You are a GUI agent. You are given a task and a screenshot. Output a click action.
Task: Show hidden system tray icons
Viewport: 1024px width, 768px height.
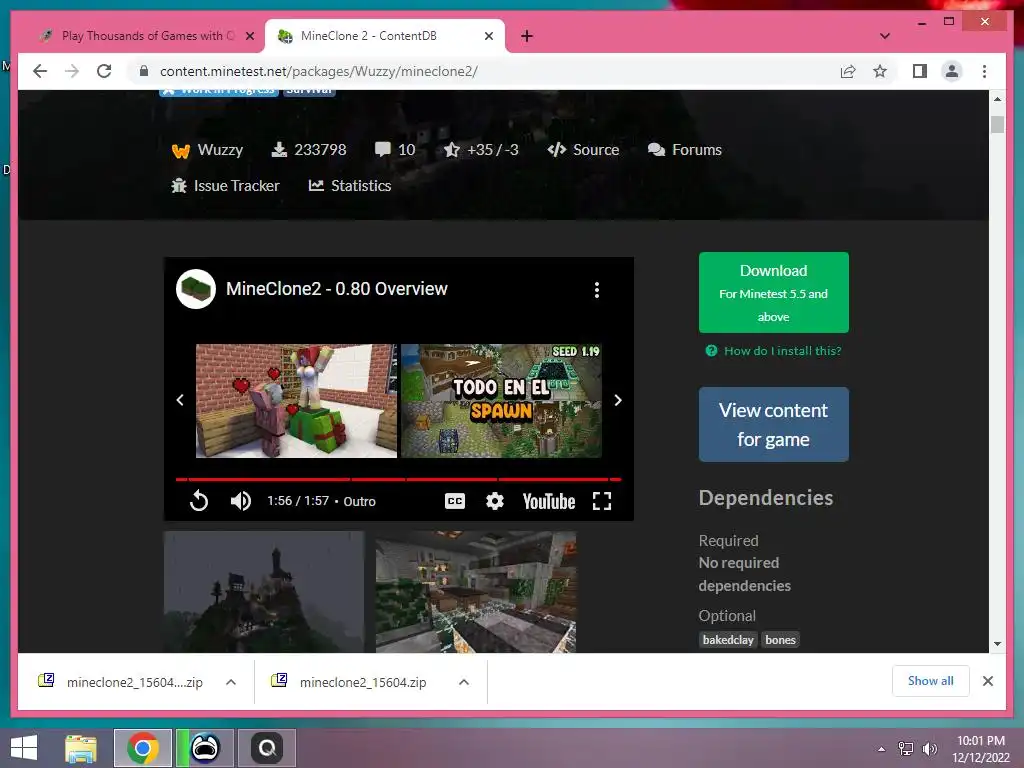tap(882, 749)
